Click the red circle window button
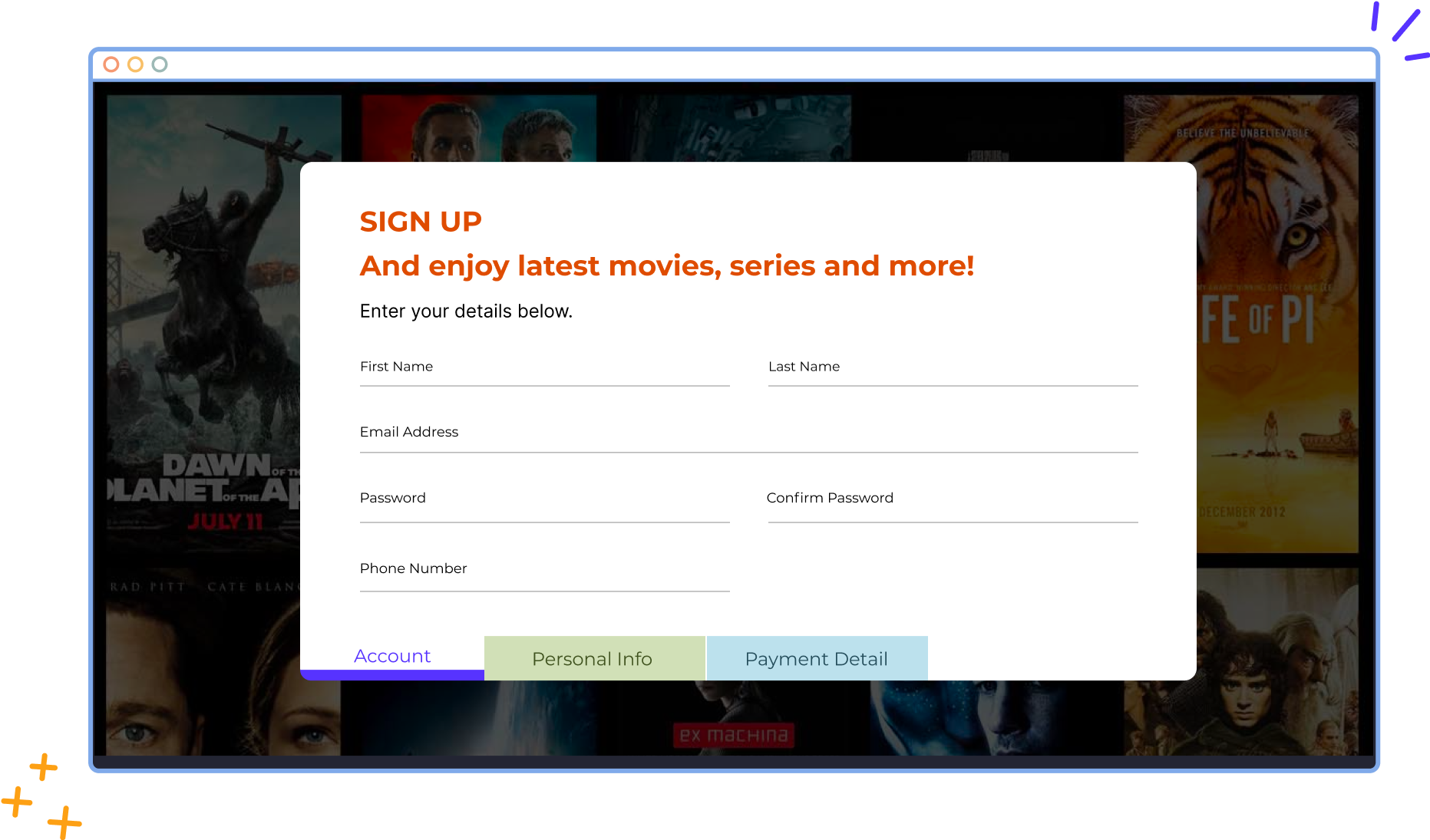 coord(111,64)
